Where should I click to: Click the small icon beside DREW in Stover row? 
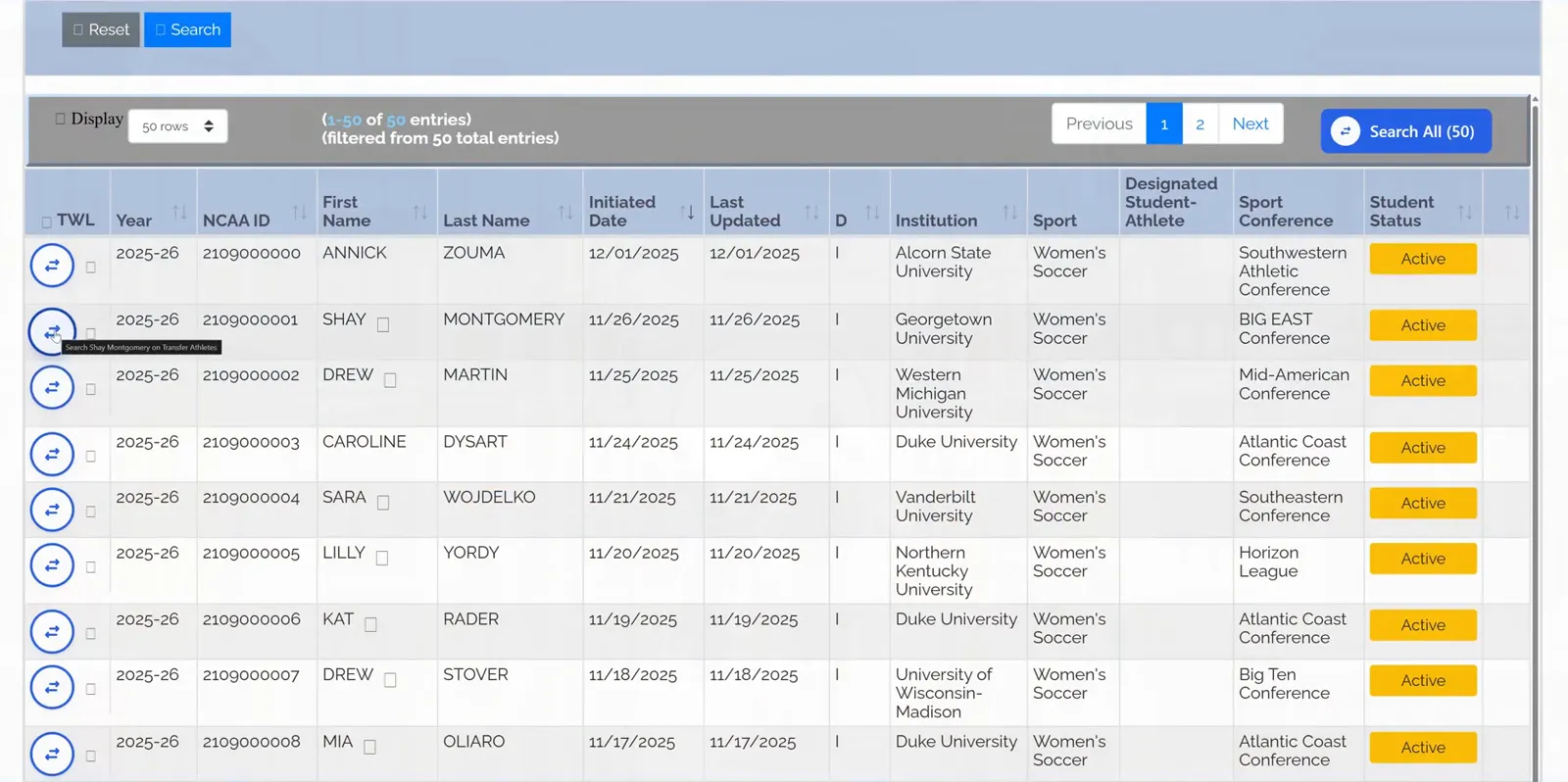(390, 680)
